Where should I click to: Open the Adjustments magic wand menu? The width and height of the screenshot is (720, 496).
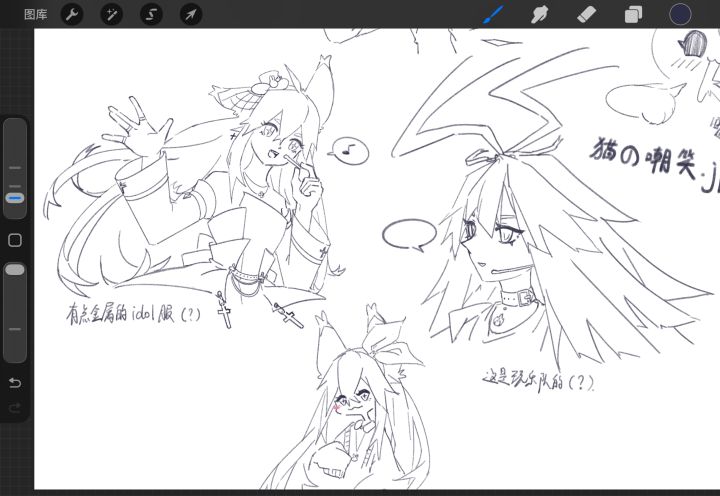(112, 15)
